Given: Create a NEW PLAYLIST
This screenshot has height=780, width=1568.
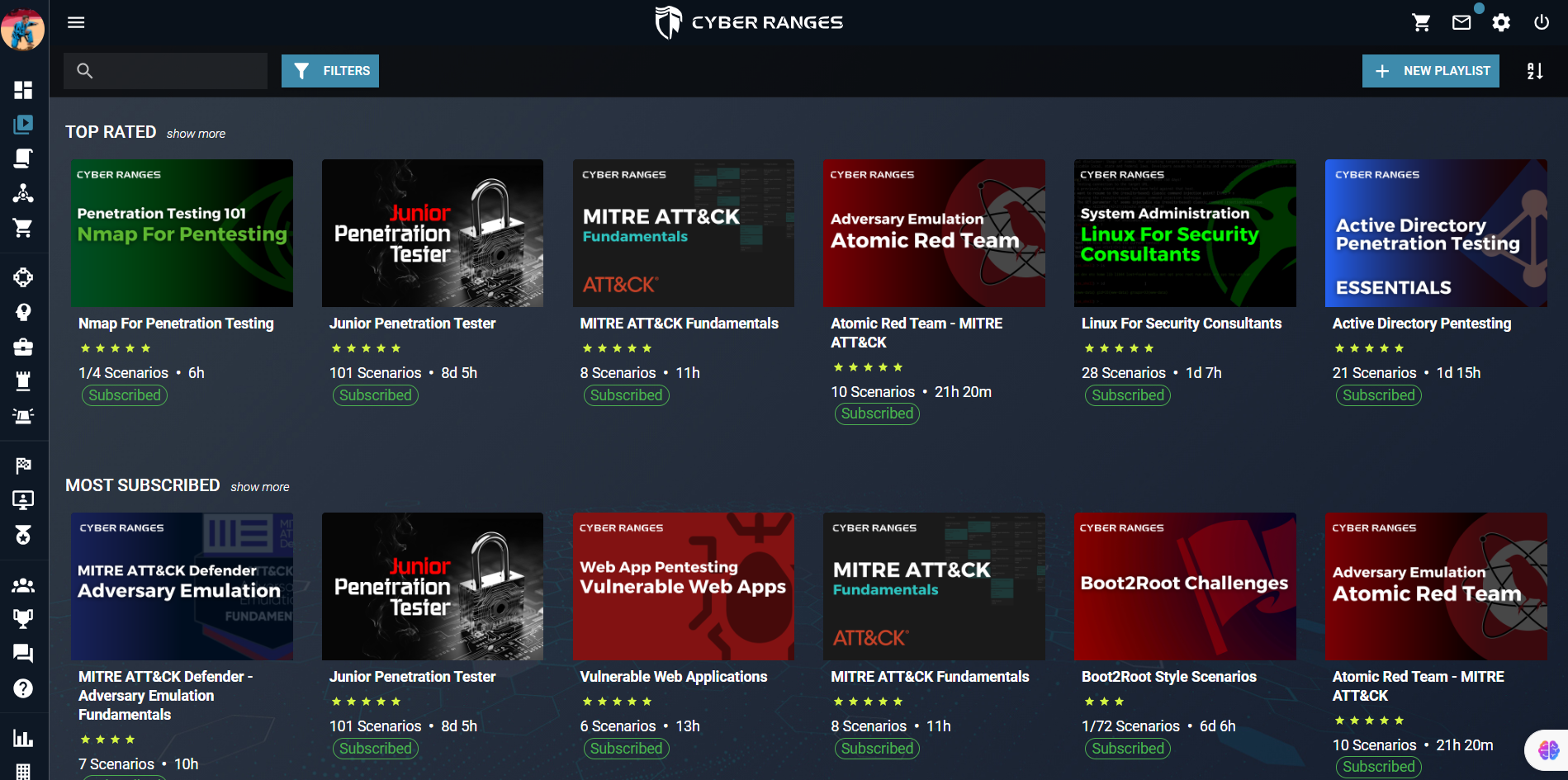Looking at the screenshot, I should pyautogui.click(x=1431, y=71).
